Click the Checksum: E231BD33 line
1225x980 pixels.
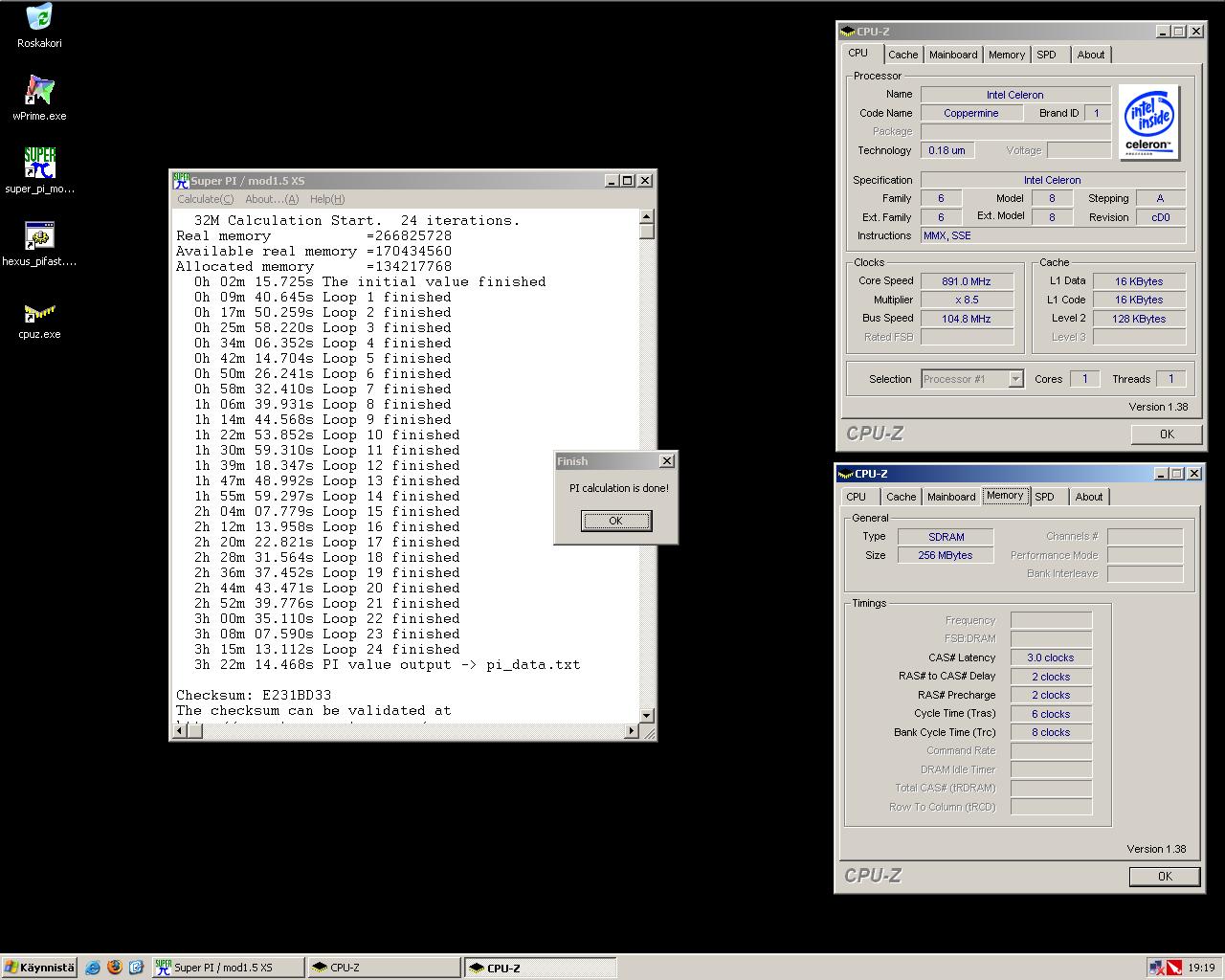click(254, 695)
